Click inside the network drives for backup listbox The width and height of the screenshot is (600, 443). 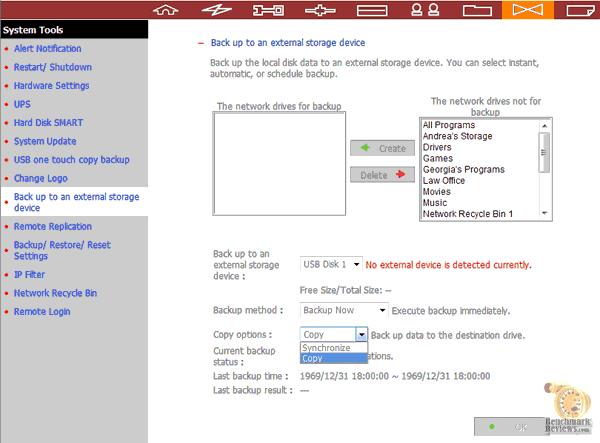(x=279, y=164)
